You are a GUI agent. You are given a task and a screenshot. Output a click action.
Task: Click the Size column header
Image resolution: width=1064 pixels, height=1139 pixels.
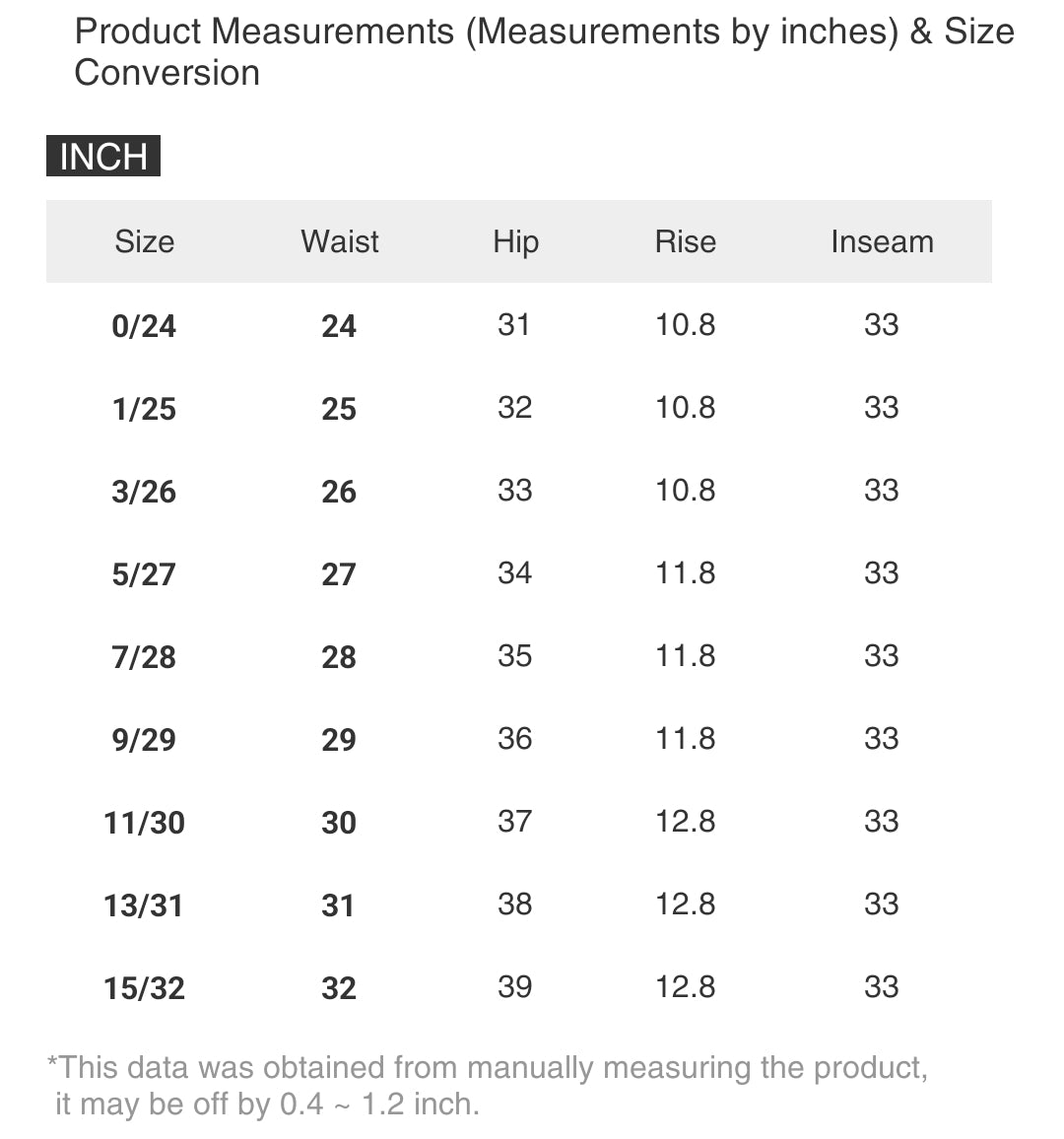click(144, 241)
